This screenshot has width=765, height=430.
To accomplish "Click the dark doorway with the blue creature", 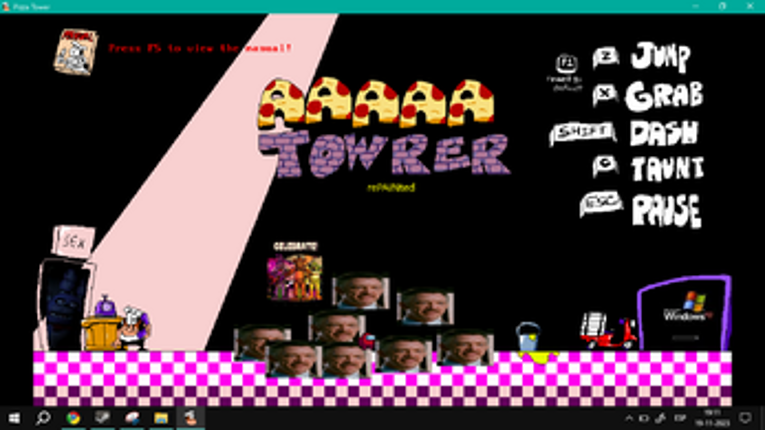I will click(63, 305).
